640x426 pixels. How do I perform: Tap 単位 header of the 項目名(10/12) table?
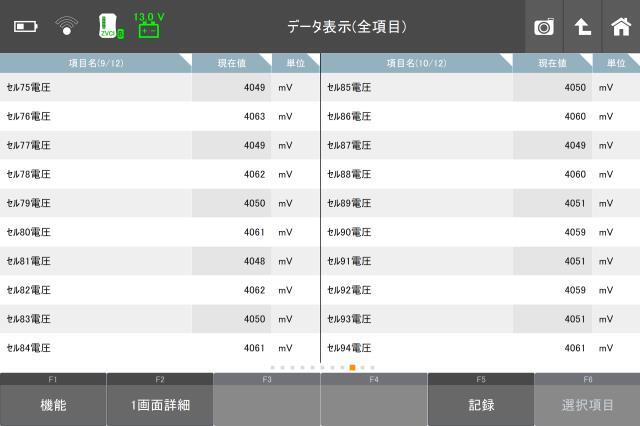click(x=616, y=63)
